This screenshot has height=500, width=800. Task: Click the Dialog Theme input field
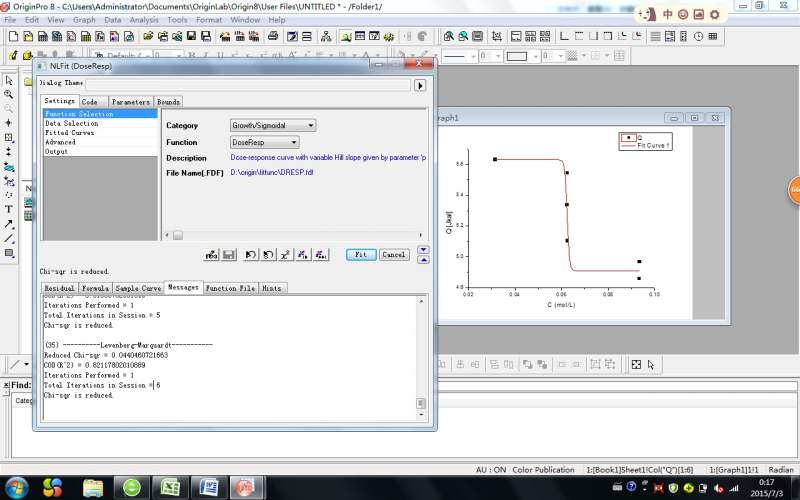pos(248,85)
